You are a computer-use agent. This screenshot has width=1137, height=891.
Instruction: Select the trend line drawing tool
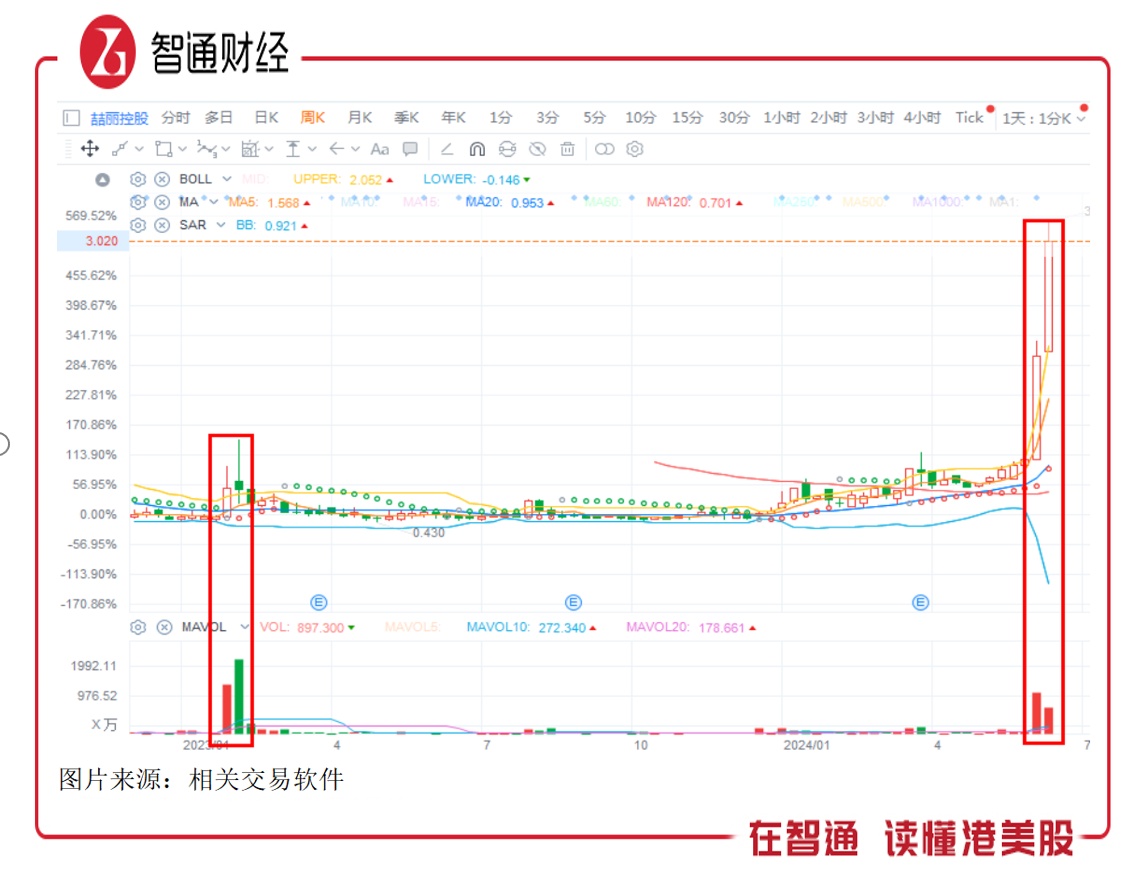120,149
